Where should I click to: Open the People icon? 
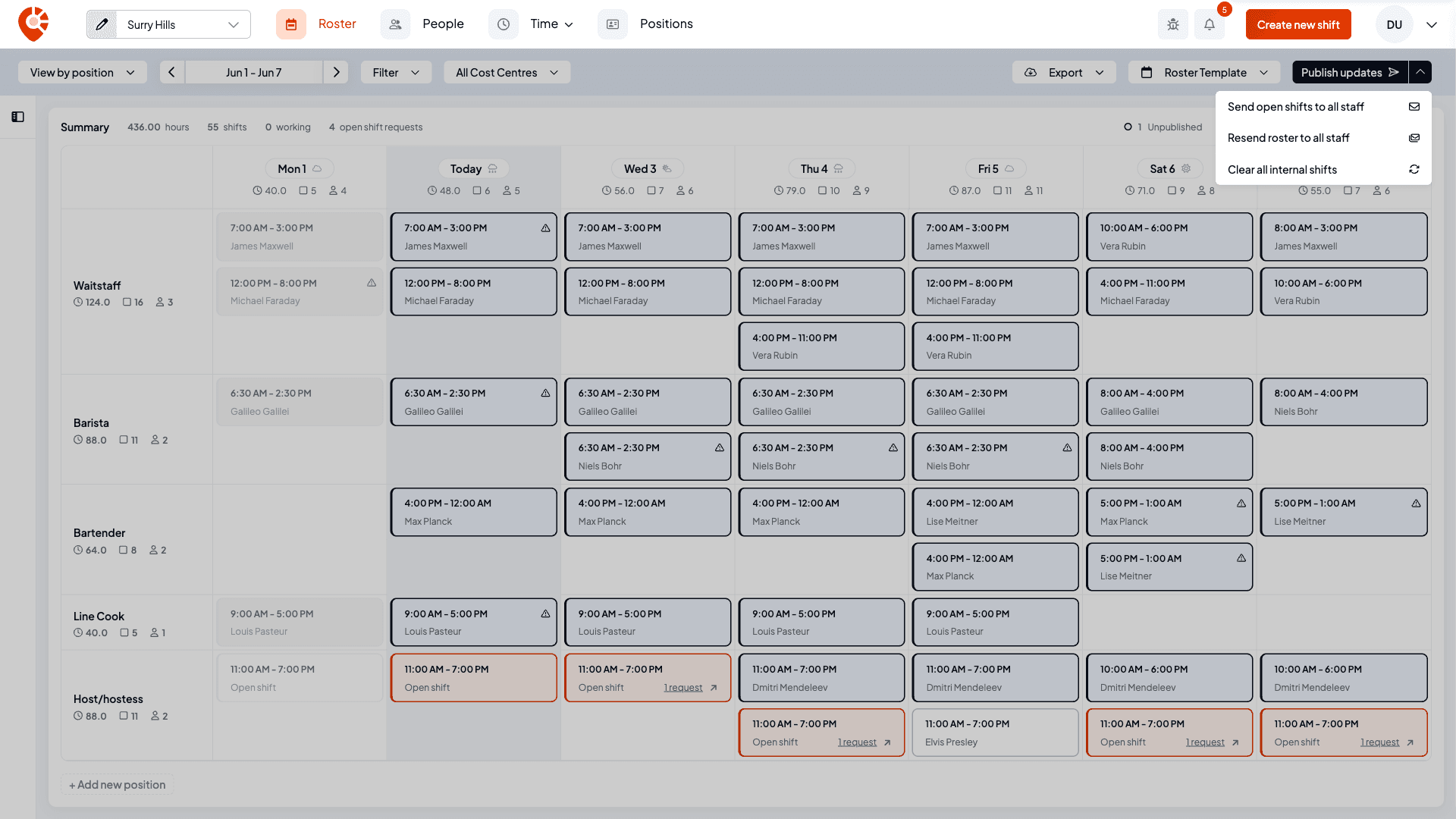tap(395, 24)
